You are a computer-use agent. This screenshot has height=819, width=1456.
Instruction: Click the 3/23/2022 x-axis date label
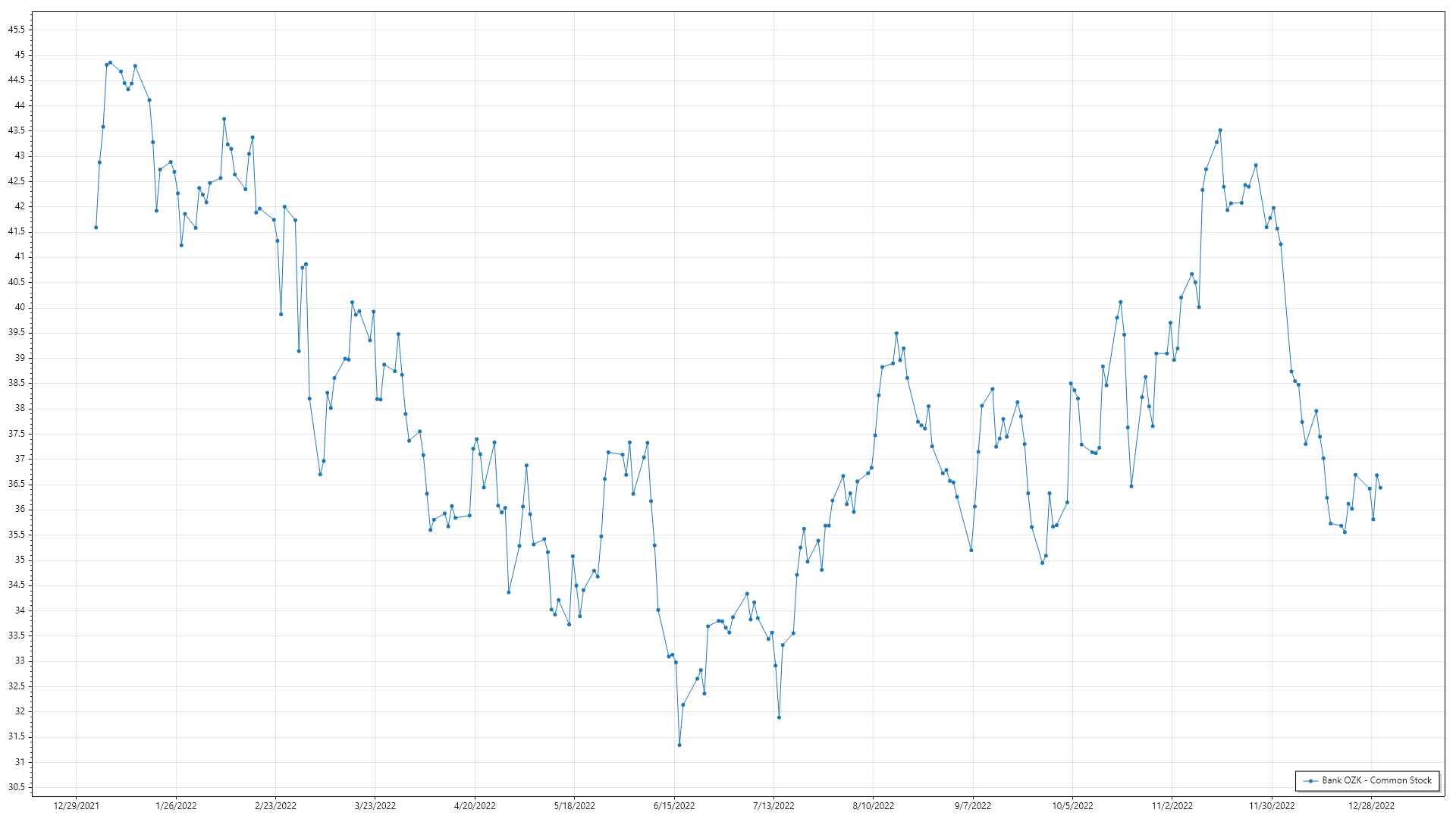(x=375, y=806)
